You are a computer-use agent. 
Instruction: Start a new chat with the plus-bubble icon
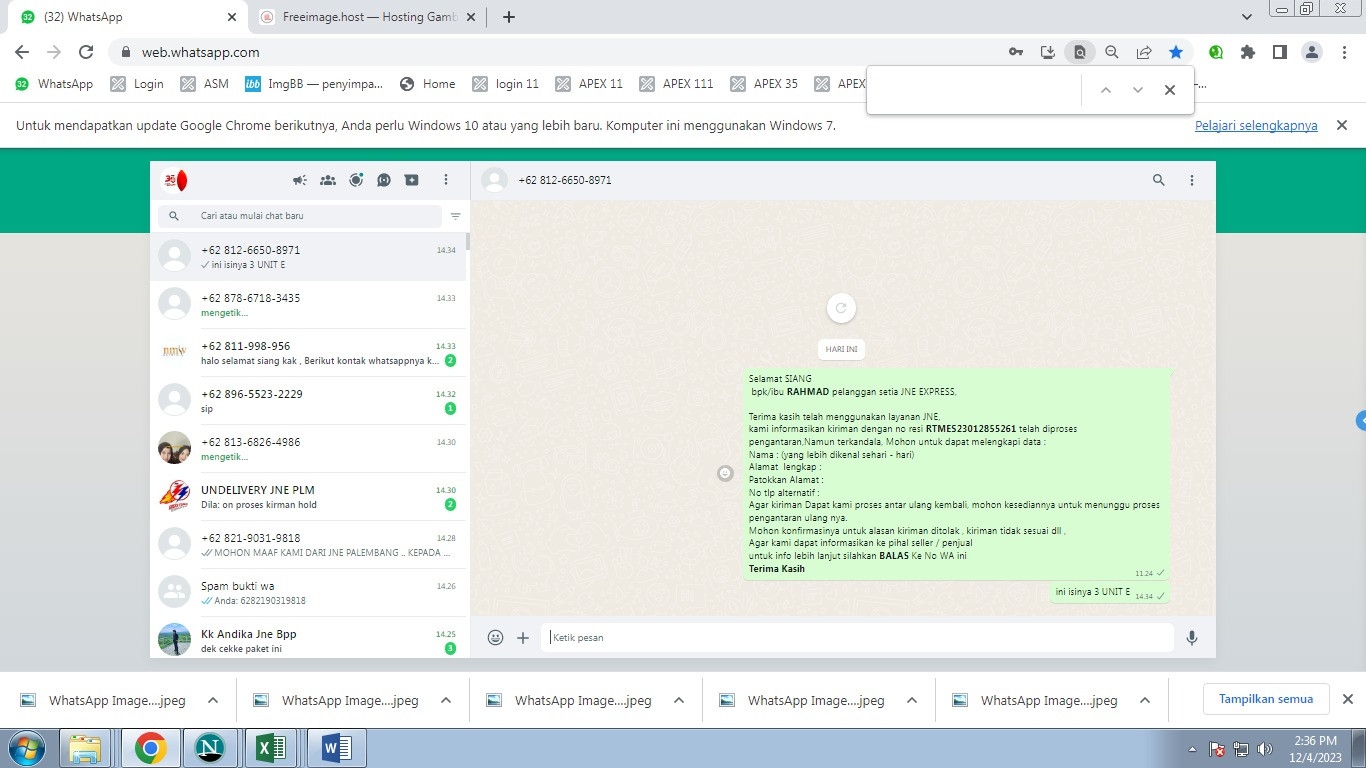click(x=411, y=180)
